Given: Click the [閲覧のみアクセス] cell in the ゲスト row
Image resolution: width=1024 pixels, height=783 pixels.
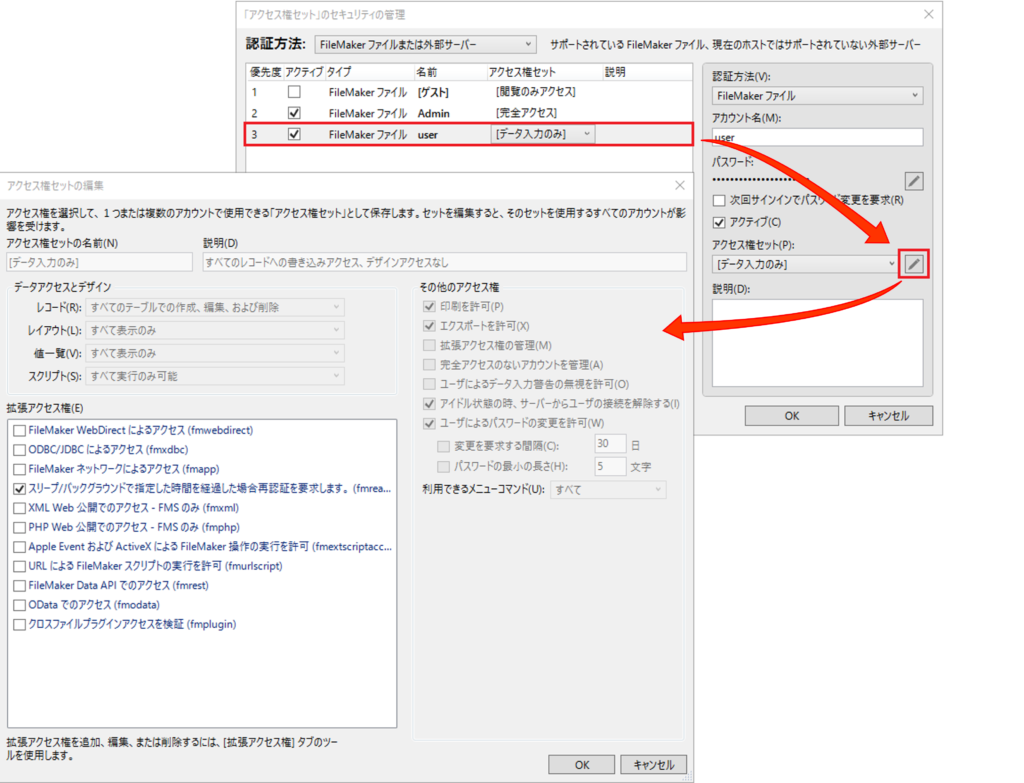Looking at the screenshot, I should [536, 92].
